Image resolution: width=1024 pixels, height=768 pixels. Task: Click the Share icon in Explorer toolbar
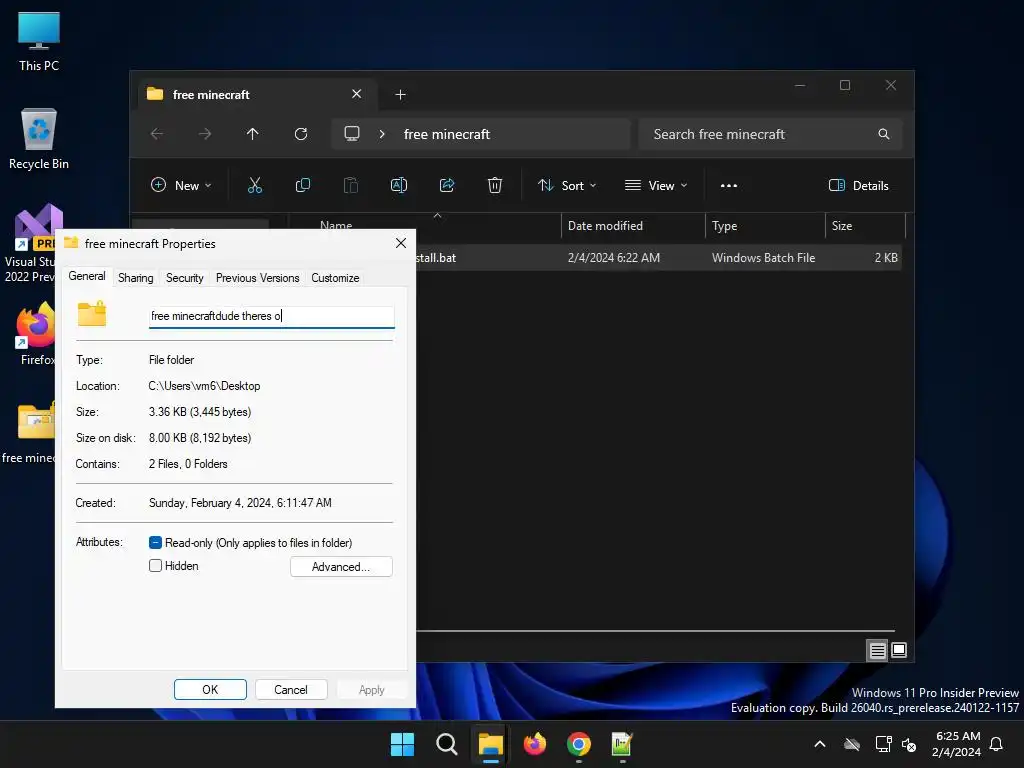pyautogui.click(x=447, y=185)
